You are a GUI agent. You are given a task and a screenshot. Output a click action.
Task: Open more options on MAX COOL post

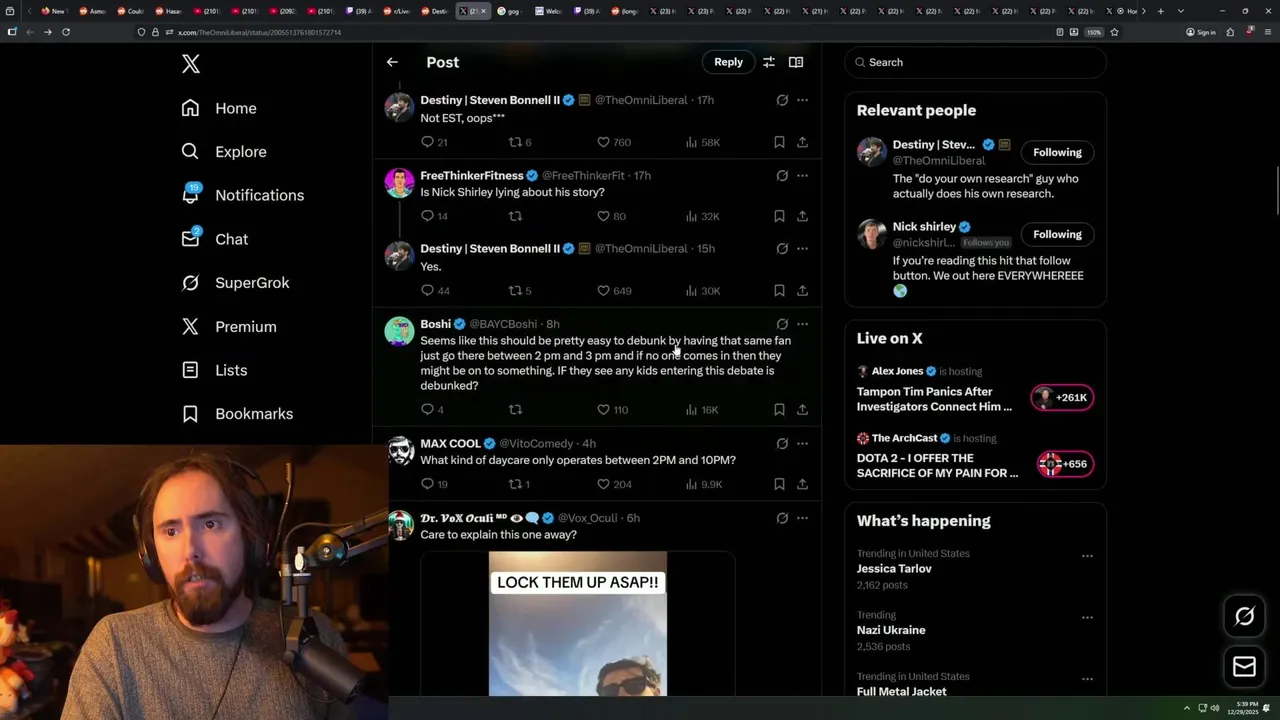[802, 443]
